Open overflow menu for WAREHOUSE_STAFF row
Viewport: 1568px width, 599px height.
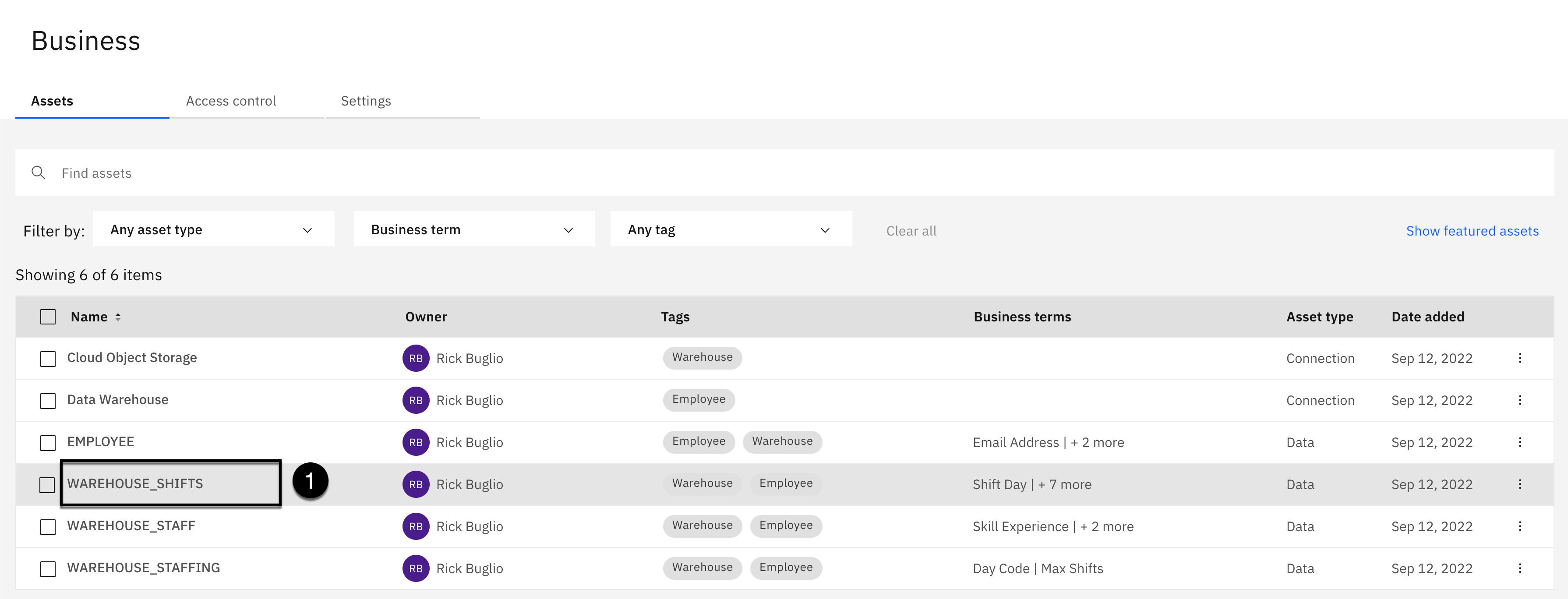[x=1519, y=526]
